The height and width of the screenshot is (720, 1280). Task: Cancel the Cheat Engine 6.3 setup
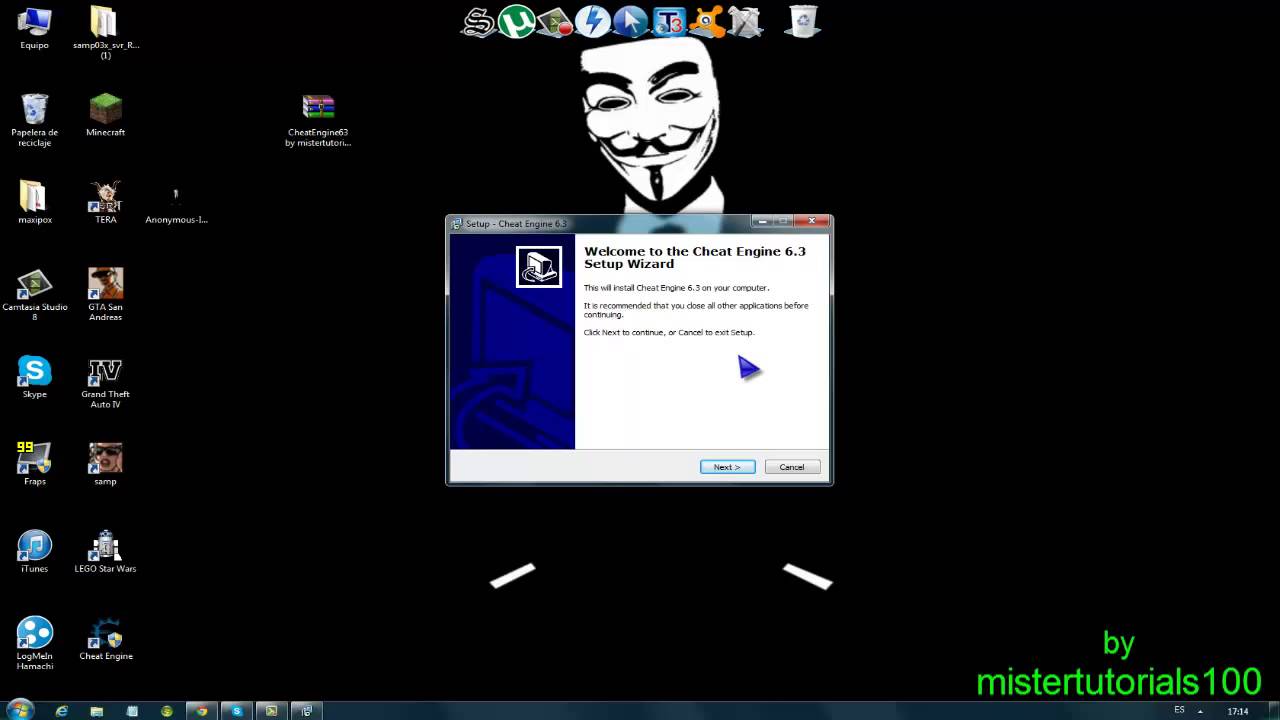tap(792, 467)
